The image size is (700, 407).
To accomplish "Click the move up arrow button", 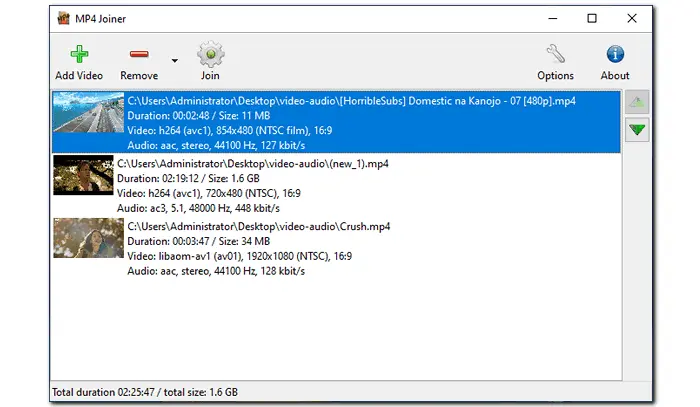I will point(637,103).
